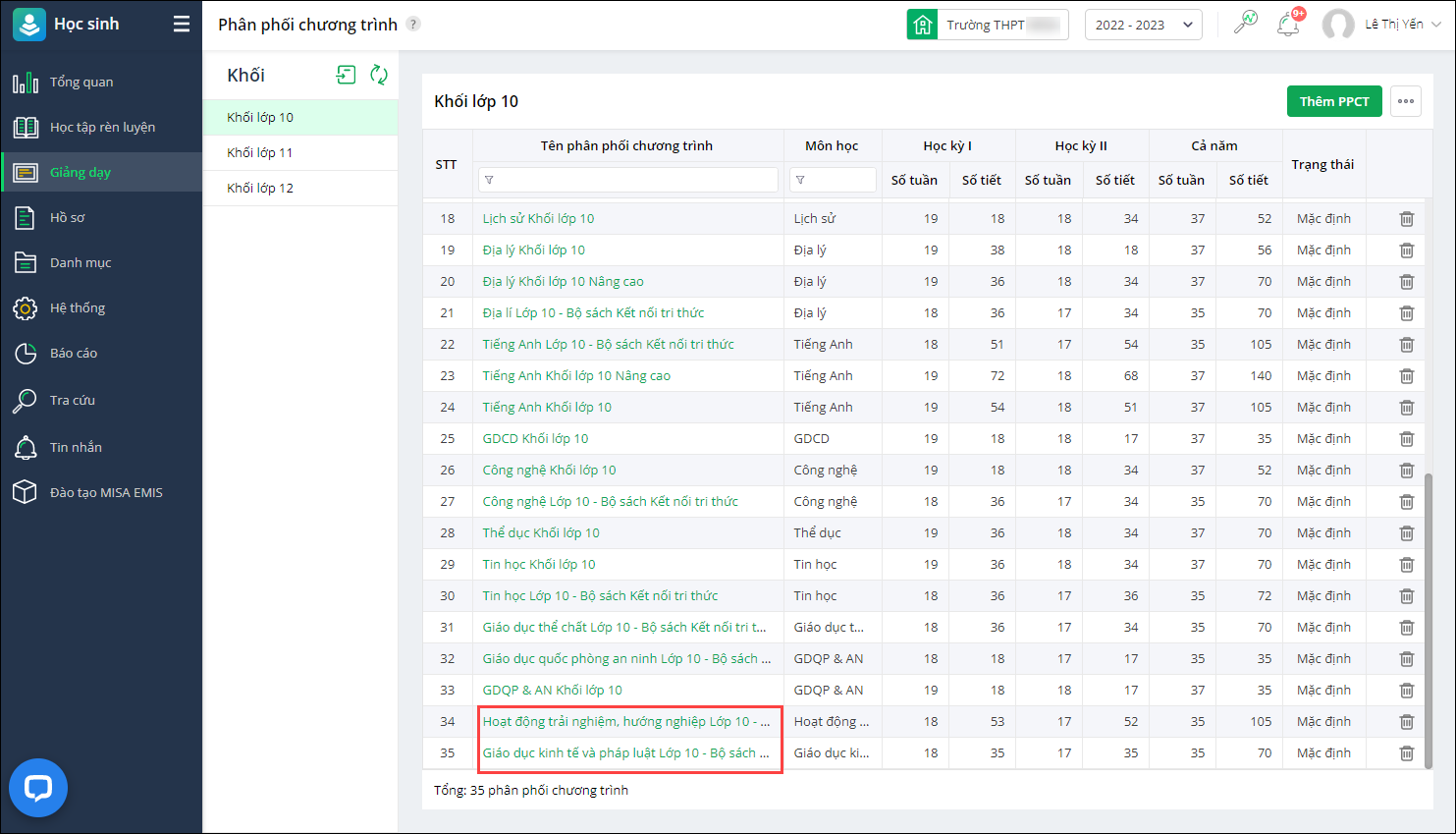
Task: Click the import icon next to Khối heading
Action: point(346,75)
